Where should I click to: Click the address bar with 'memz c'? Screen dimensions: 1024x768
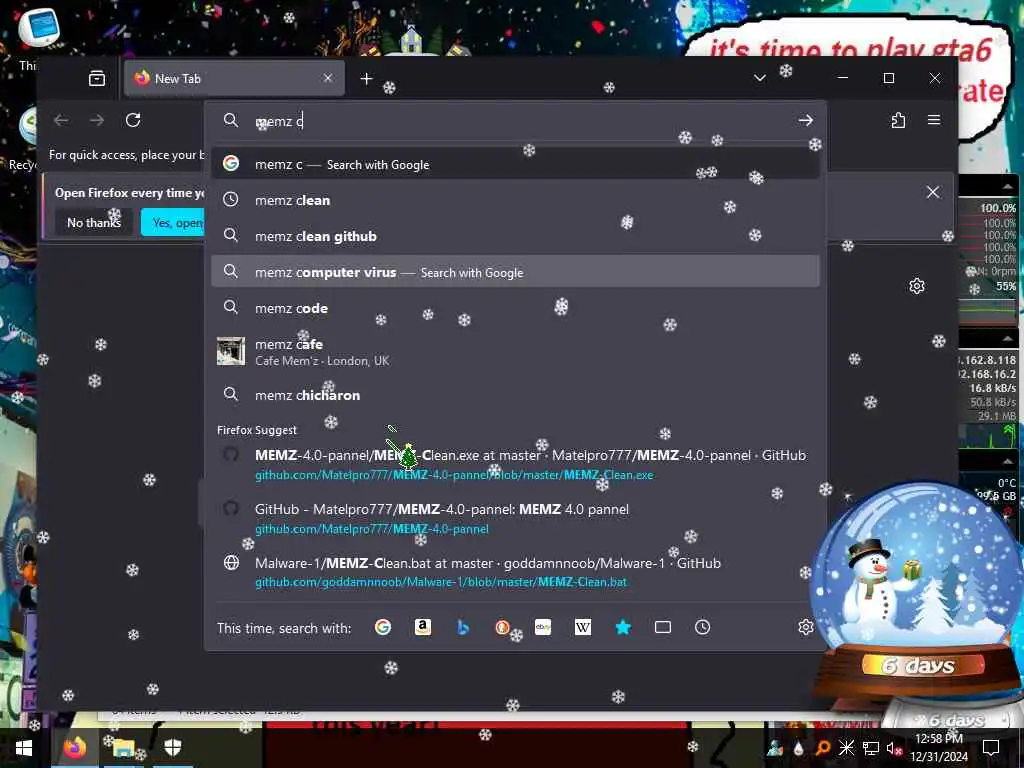coord(516,121)
